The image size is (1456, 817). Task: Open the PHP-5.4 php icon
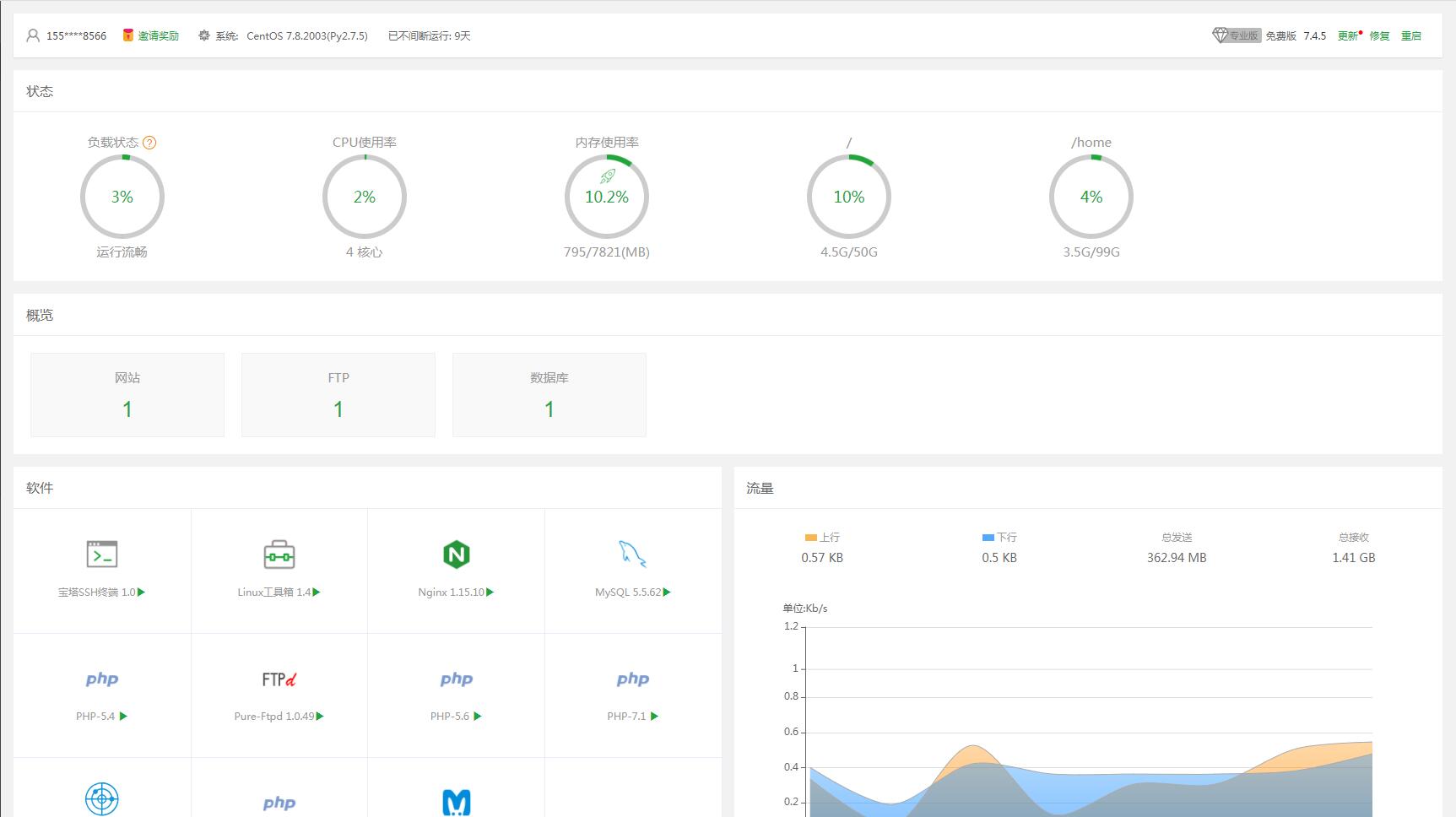coord(102,679)
